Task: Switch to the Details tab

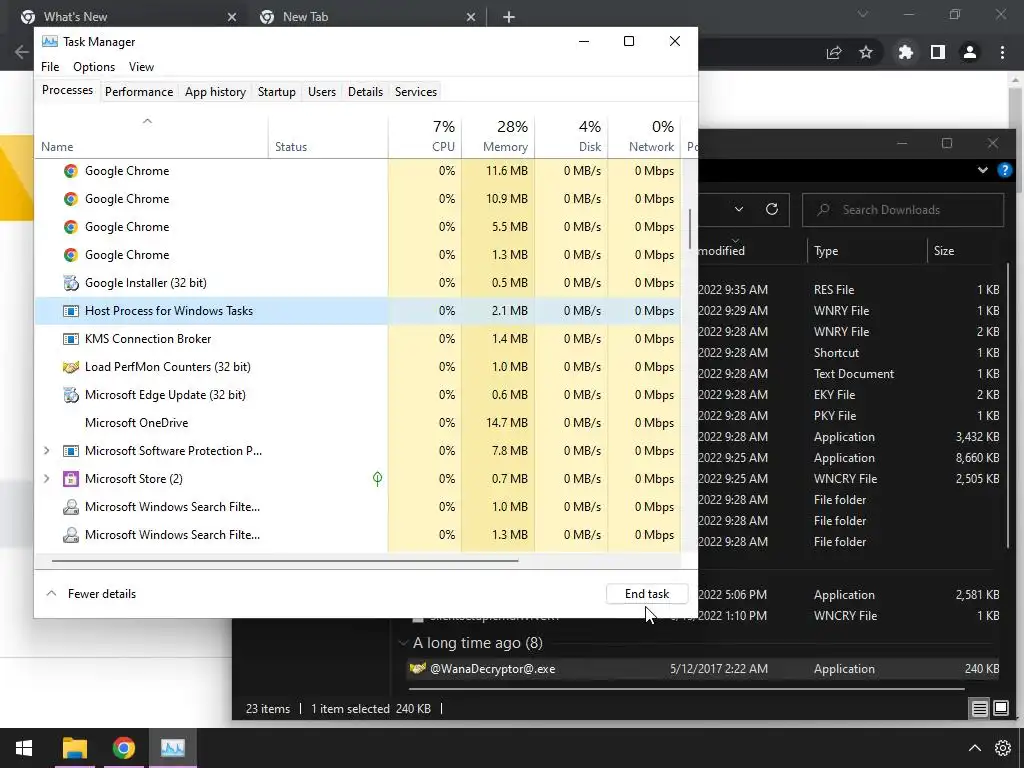Action: coord(365,91)
